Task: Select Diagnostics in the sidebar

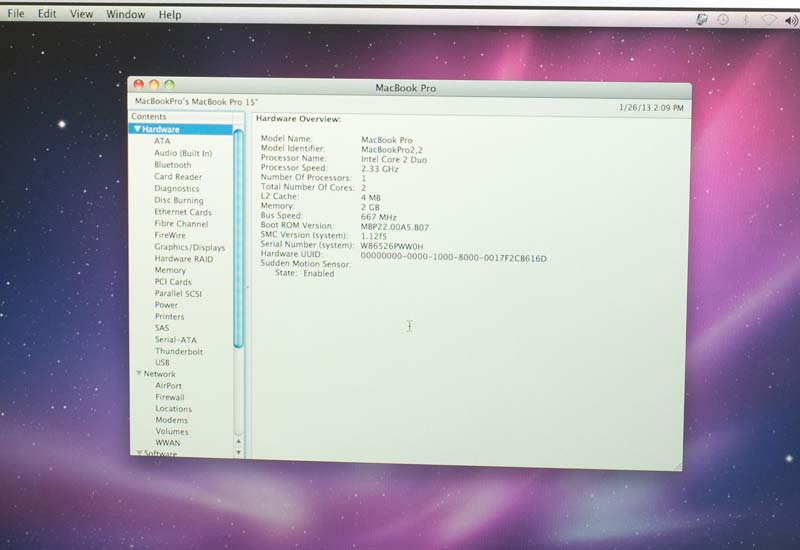Action: 177,188
